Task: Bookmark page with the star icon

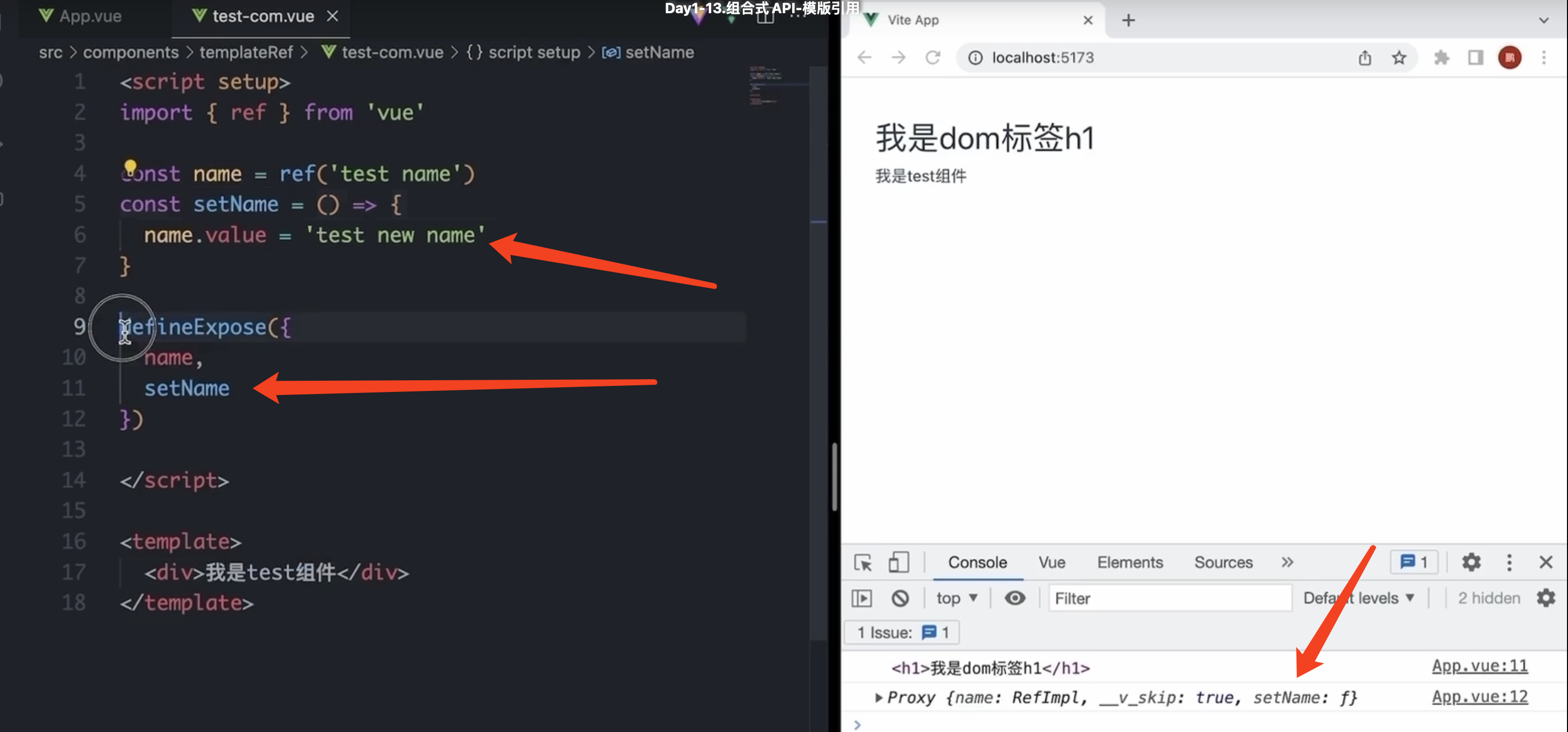Action: pos(1399,58)
